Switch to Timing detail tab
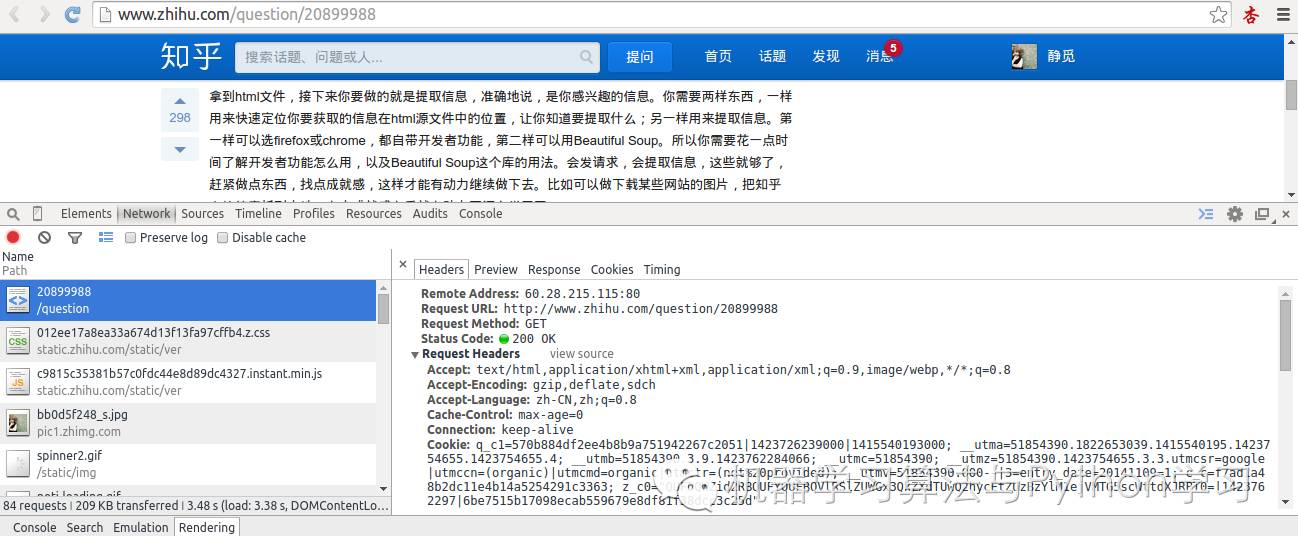This screenshot has height=551, width=1298. (x=662, y=270)
